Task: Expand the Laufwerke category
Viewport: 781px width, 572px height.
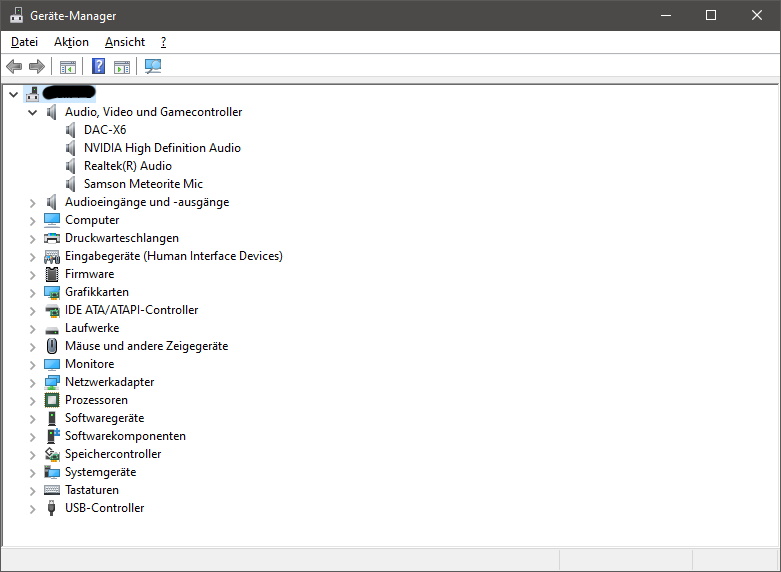Action: pyautogui.click(x=32, y=329)
